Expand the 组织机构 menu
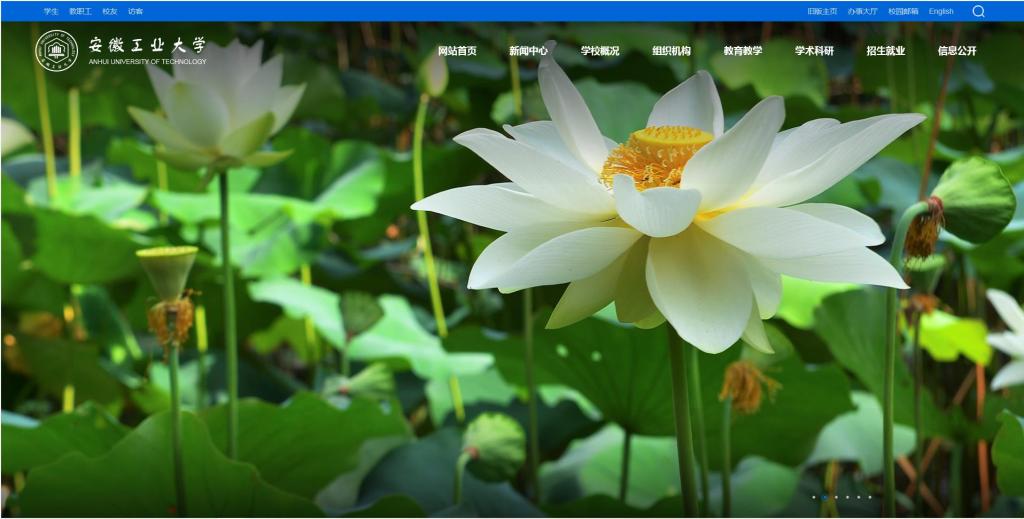This screenshot has height=519, width=1024. [671, 51]
